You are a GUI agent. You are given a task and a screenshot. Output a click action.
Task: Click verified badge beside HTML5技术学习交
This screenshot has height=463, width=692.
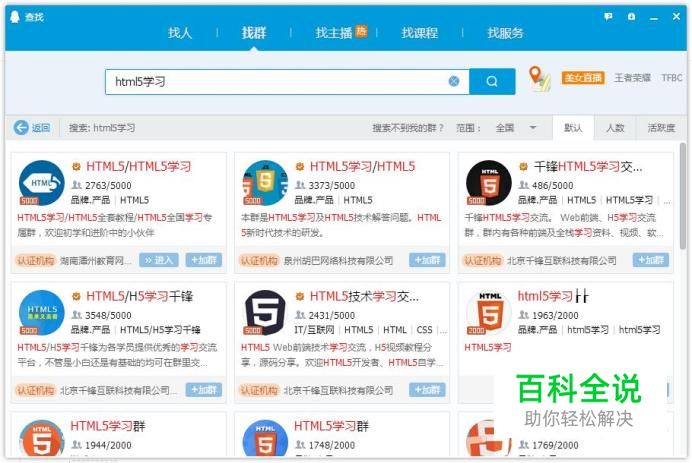300,296
